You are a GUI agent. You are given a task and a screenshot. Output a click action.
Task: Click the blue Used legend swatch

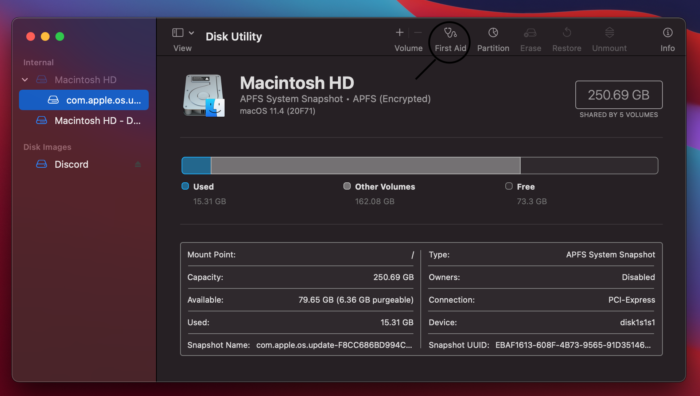185,186
